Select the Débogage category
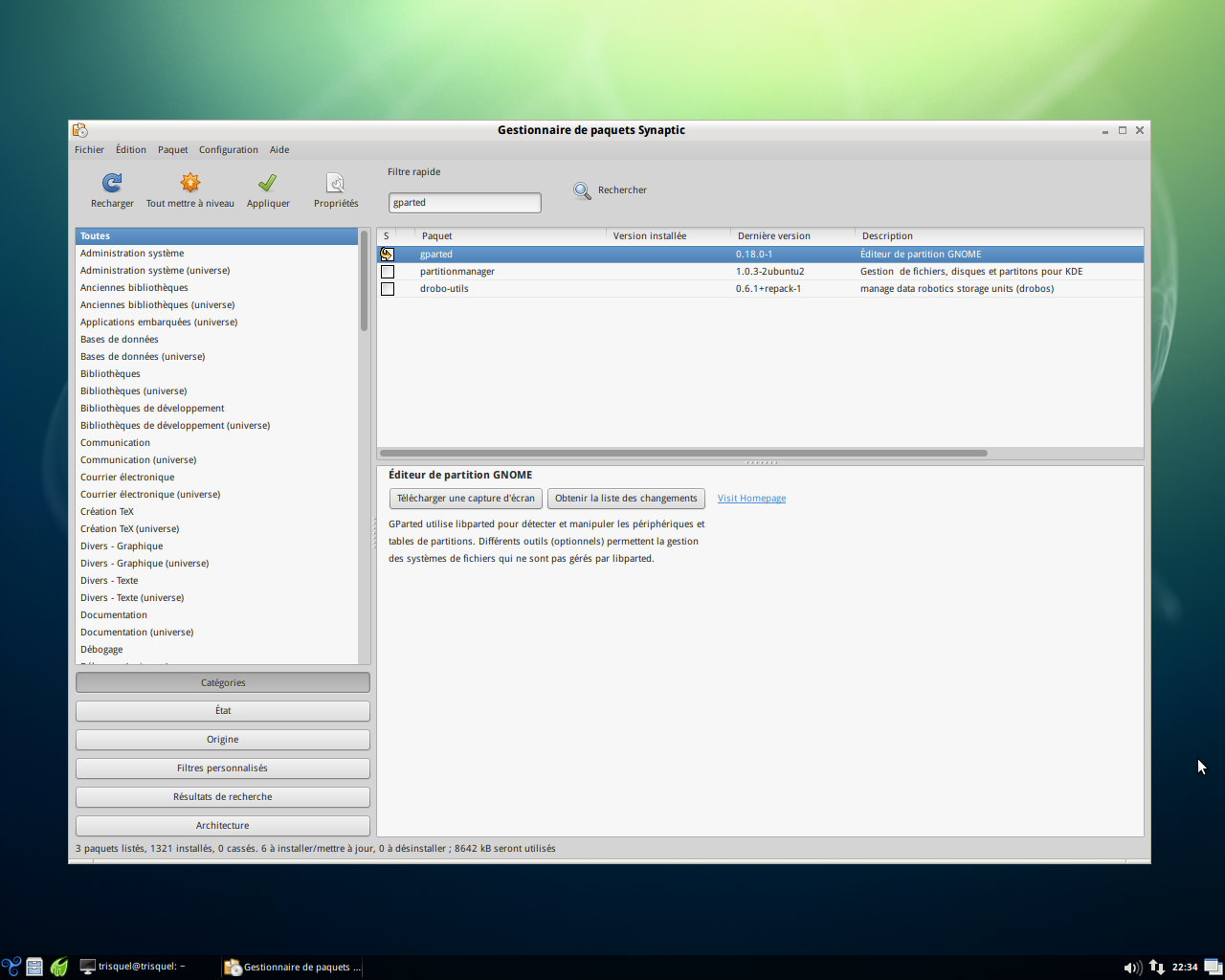The image size is (1225, 980). 216,650
